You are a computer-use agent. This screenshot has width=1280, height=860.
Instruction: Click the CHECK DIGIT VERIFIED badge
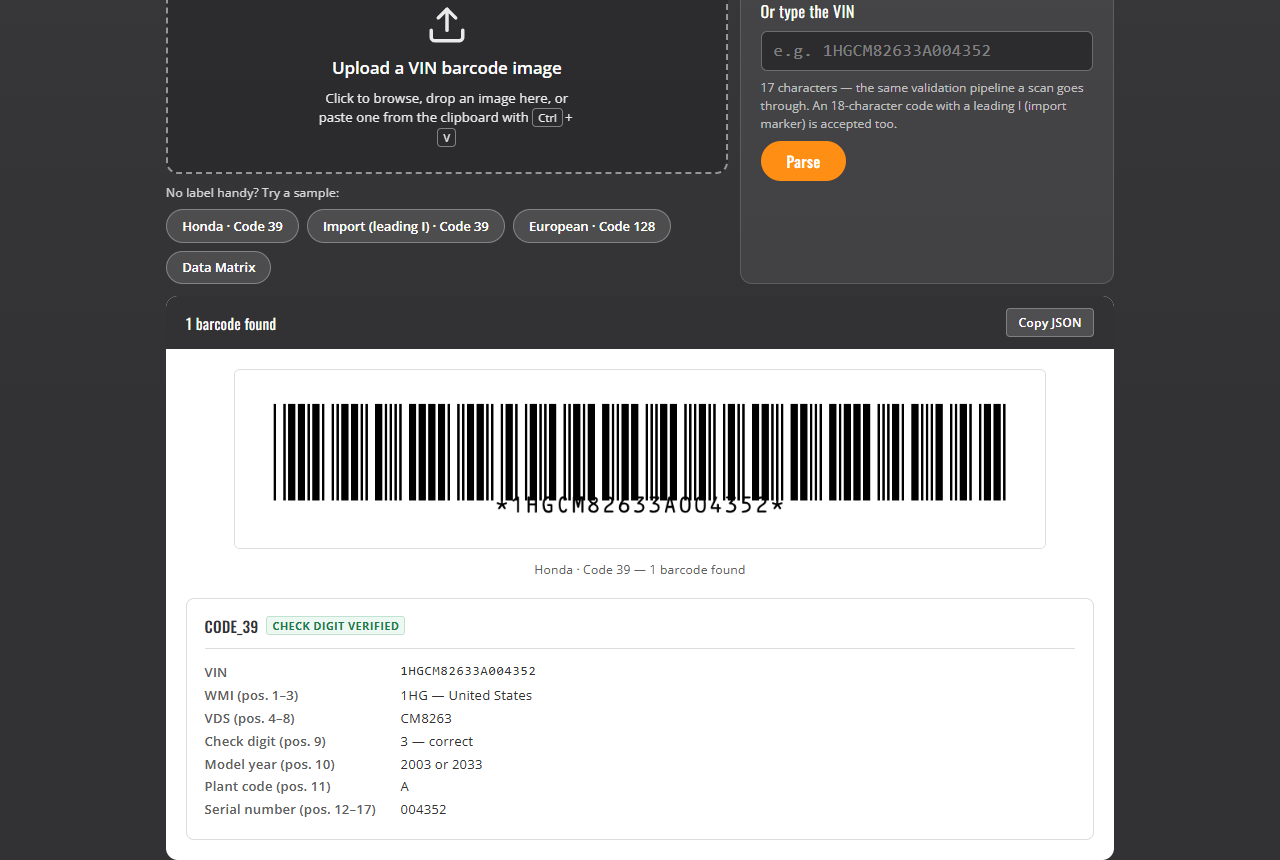click(336, 626)
